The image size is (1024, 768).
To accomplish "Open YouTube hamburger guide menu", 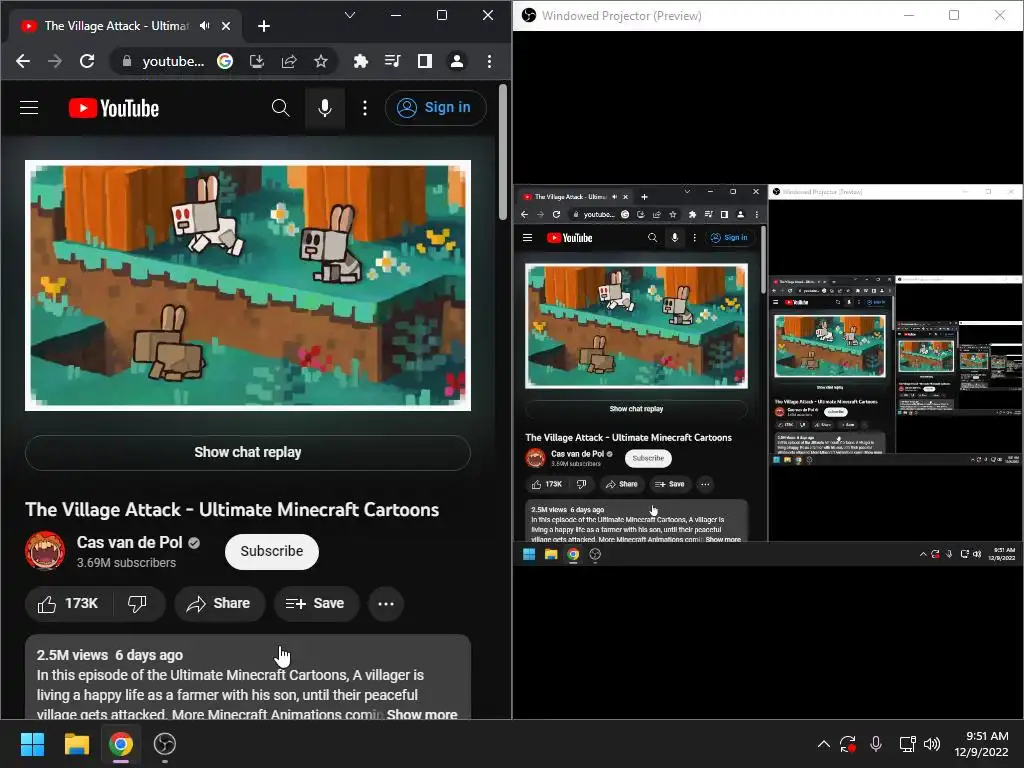I will 29,108.
